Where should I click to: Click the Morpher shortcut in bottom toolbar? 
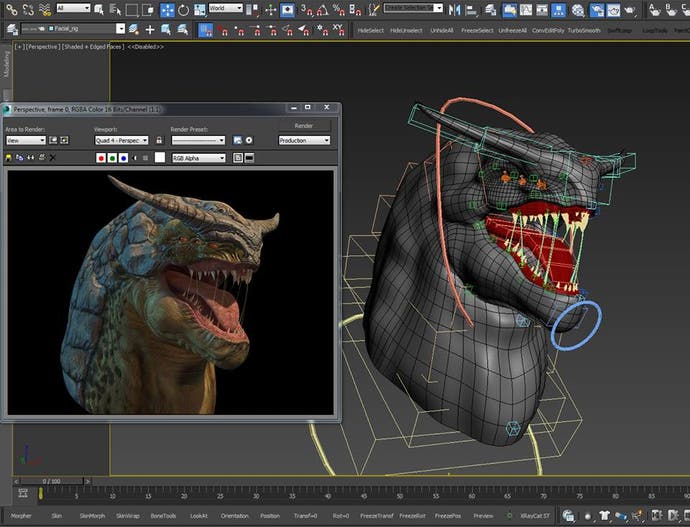coord(21,516)
